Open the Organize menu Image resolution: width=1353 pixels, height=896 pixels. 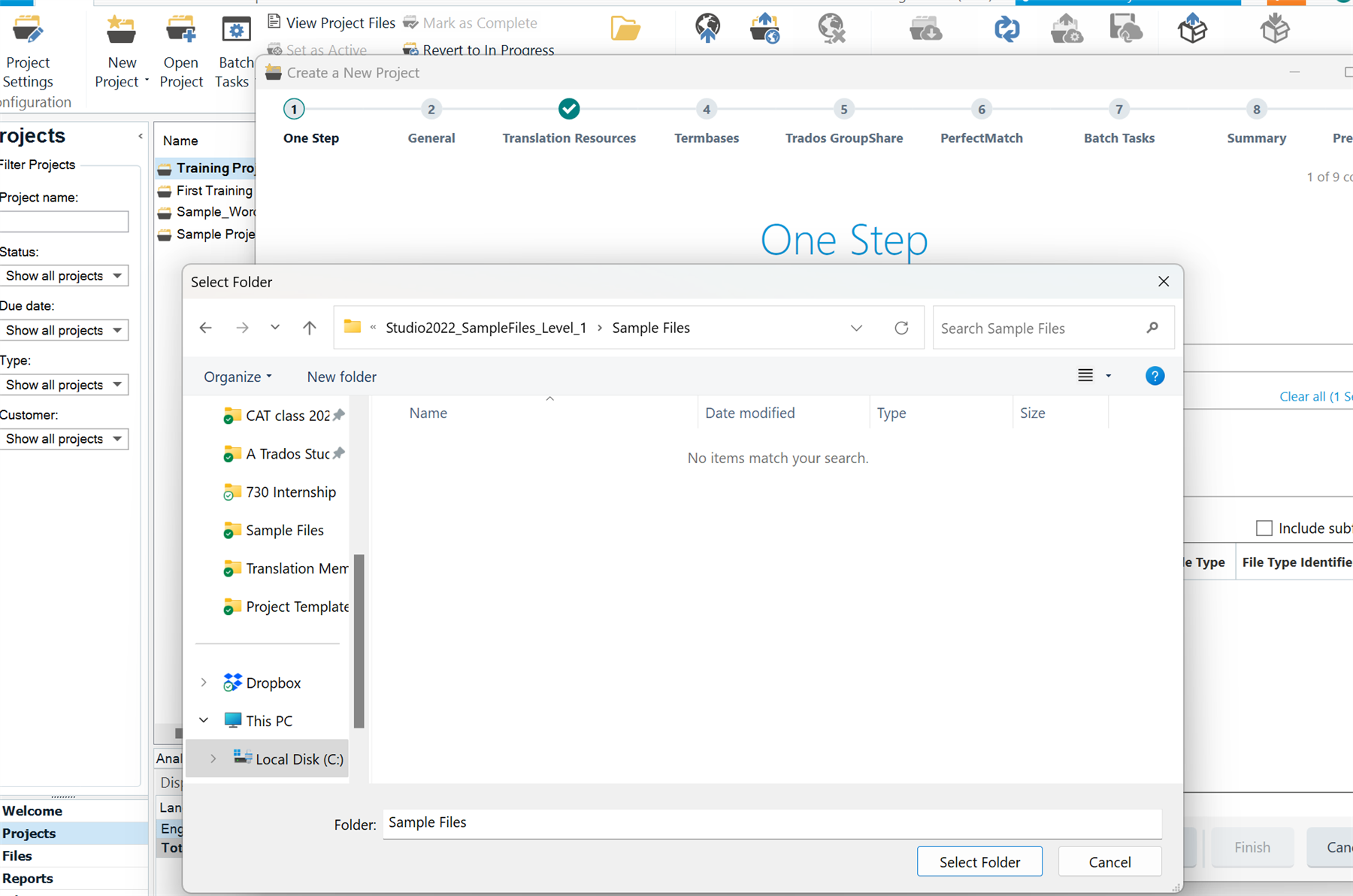tap(238, 377)
